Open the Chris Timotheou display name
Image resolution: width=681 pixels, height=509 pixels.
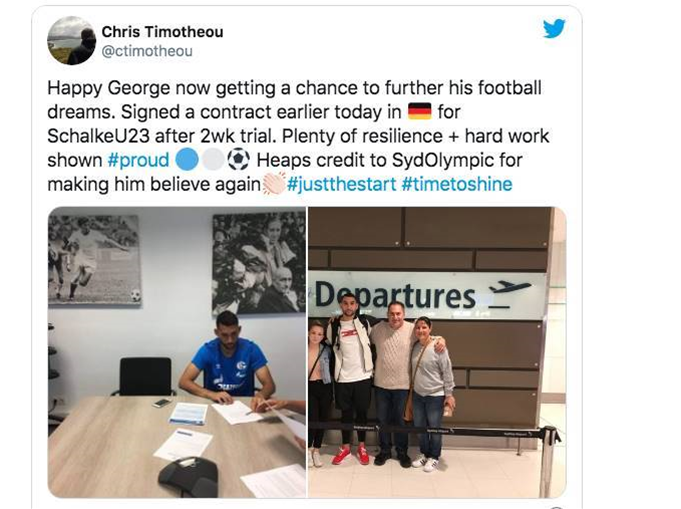pos(162,32)
